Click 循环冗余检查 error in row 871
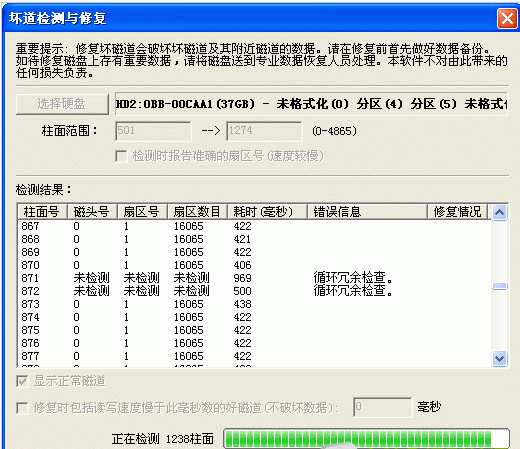This screenshot has height=449, width=520. coord(353,278)
